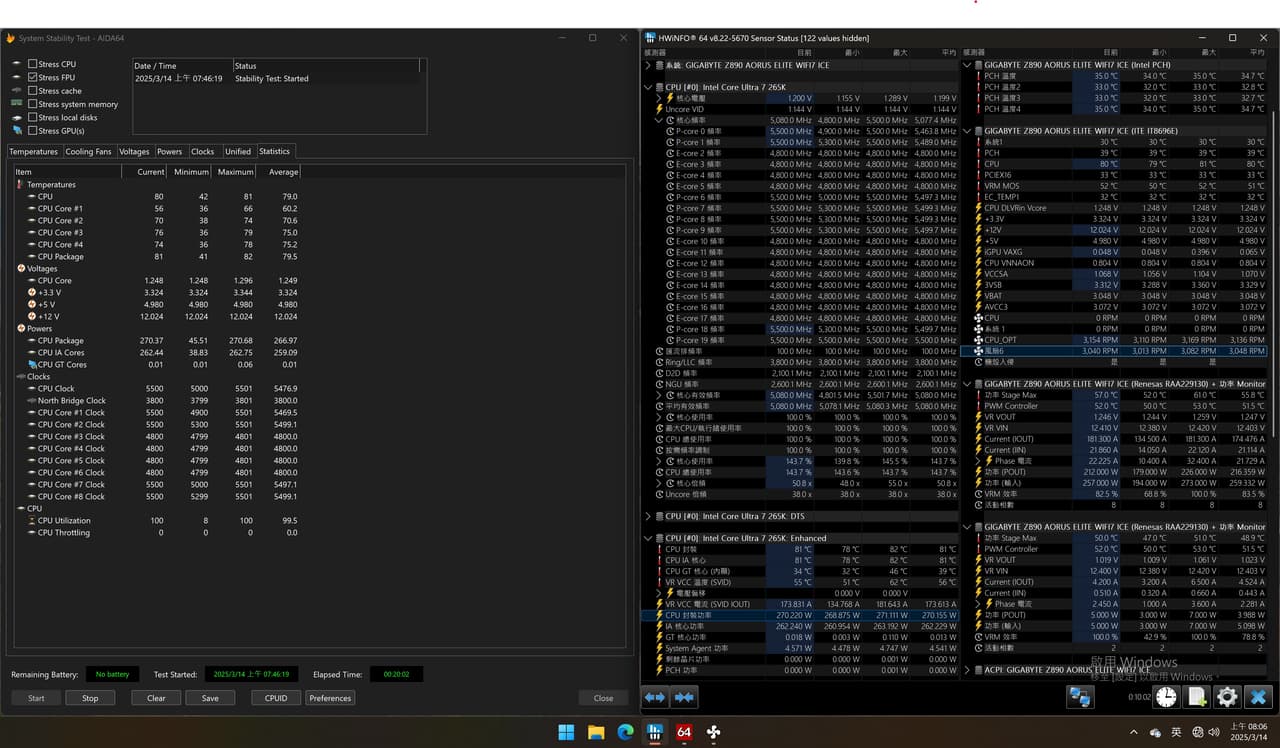Viewport: 1280px width, 748px height.
Task: Click the clock icon beside Ring/LLC row
Action: (x=659, y=362)
